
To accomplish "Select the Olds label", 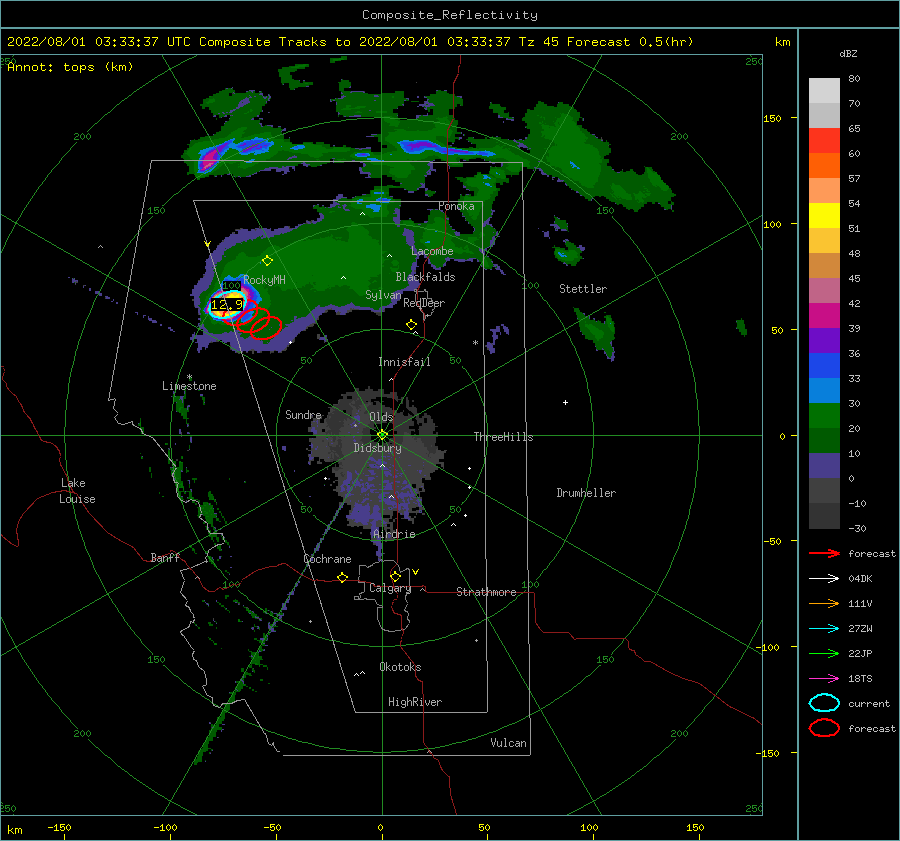I will pyautogui.click(x=381, y=417).
